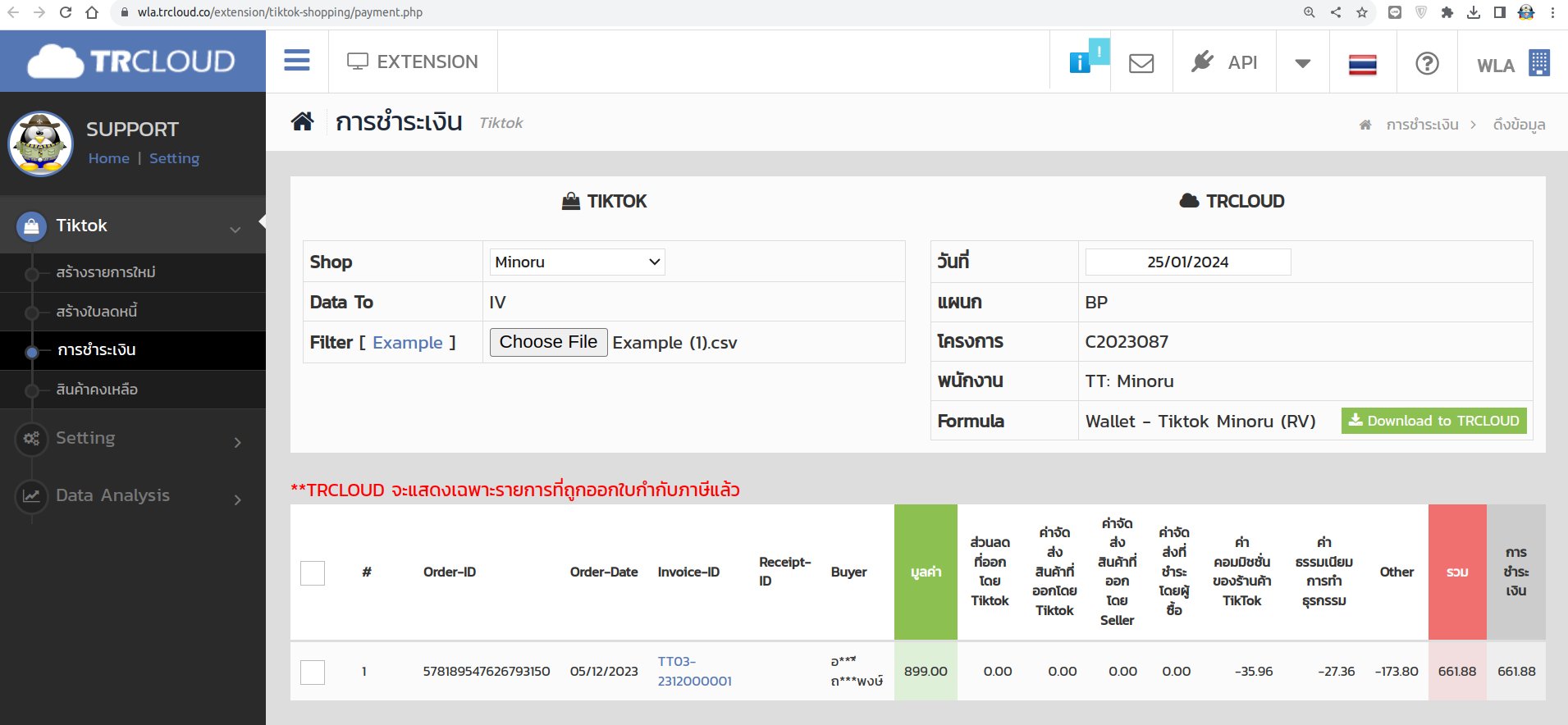This screenshot has height=725, width=1568.
Task: Open the Filter Example link
Action: click(x=407, y=343)
